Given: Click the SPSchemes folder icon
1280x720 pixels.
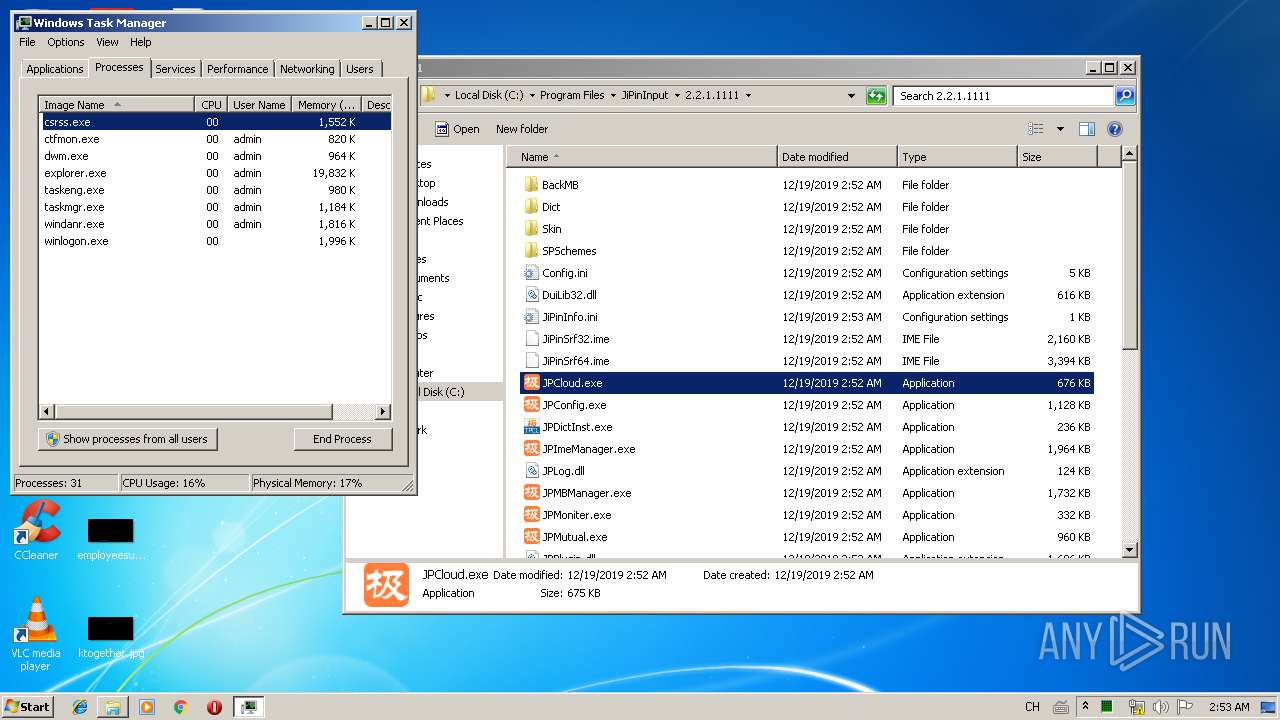Looking at the screenshot, I should tap(532, 251).
